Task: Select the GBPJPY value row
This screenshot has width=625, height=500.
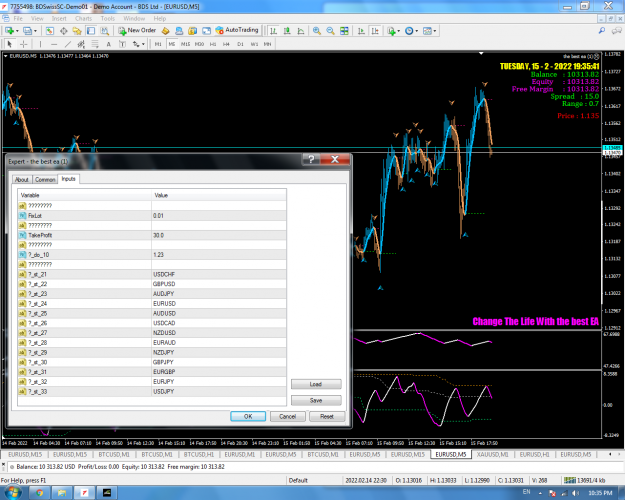Action: [151, 362]
